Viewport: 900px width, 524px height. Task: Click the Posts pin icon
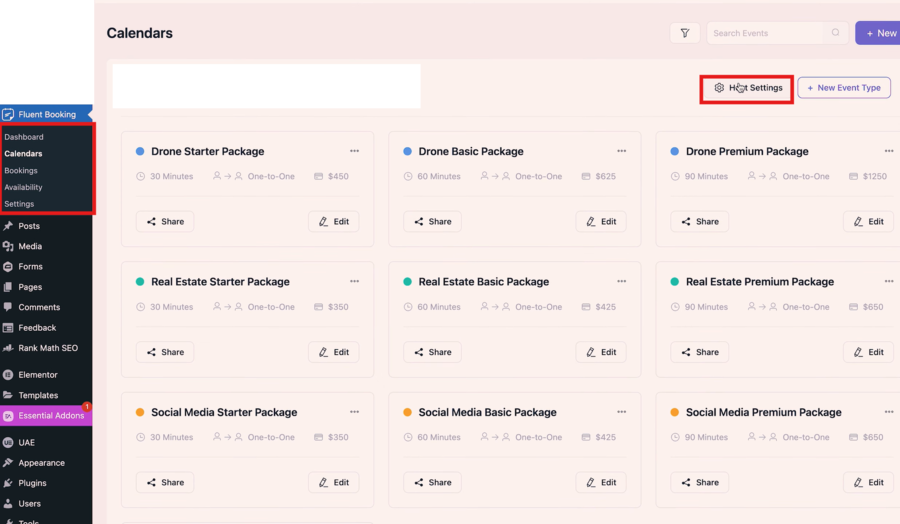(8, 226)
